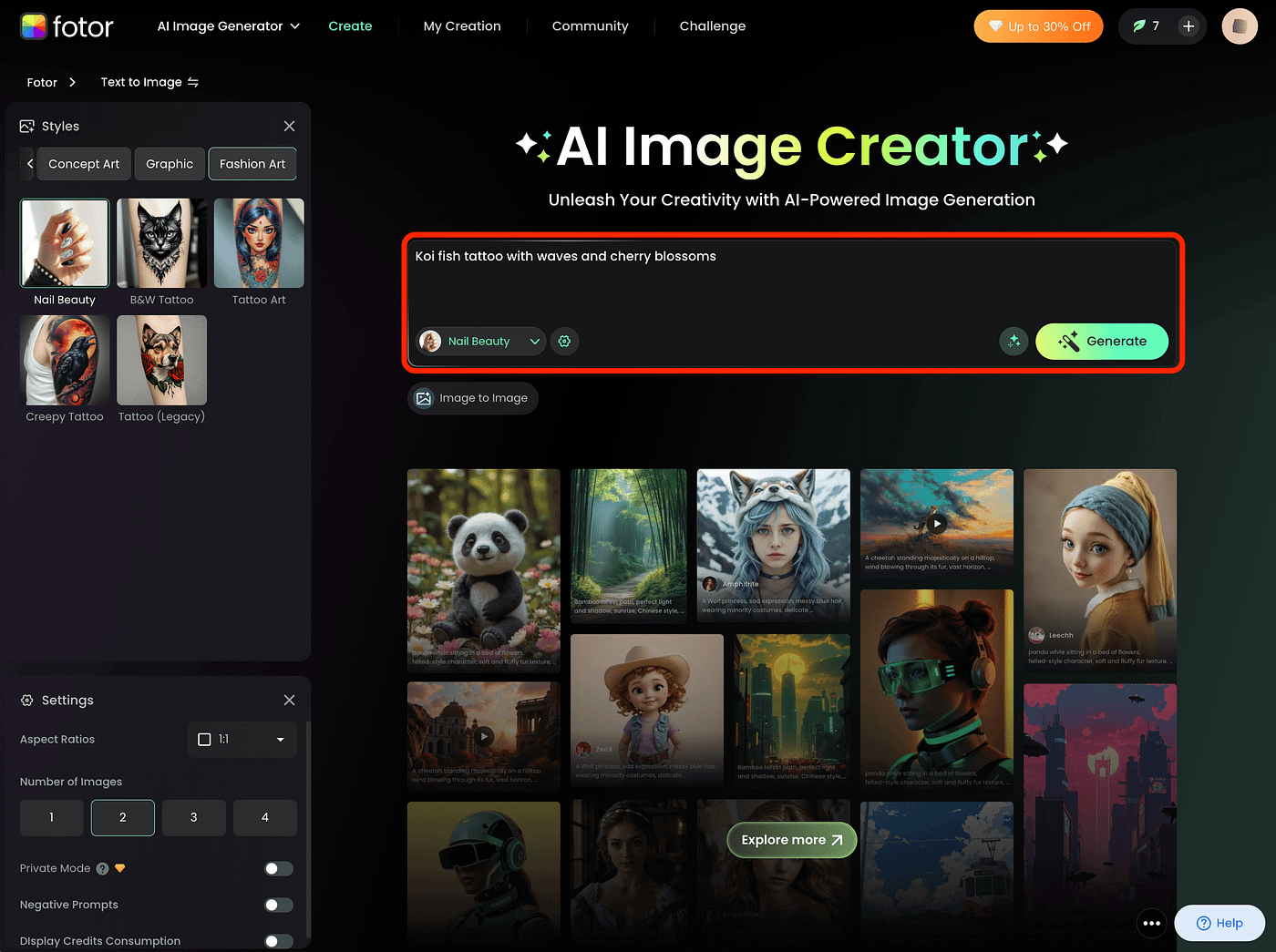
Task: Click the Private Mode help question icon
Action: point(102,868)
